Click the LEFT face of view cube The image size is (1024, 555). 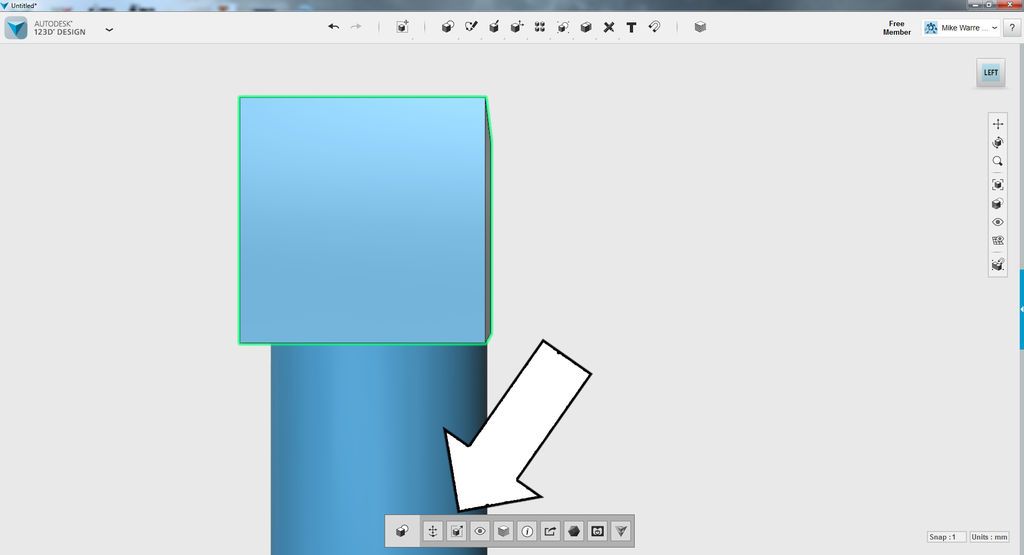tap(991, 72)
